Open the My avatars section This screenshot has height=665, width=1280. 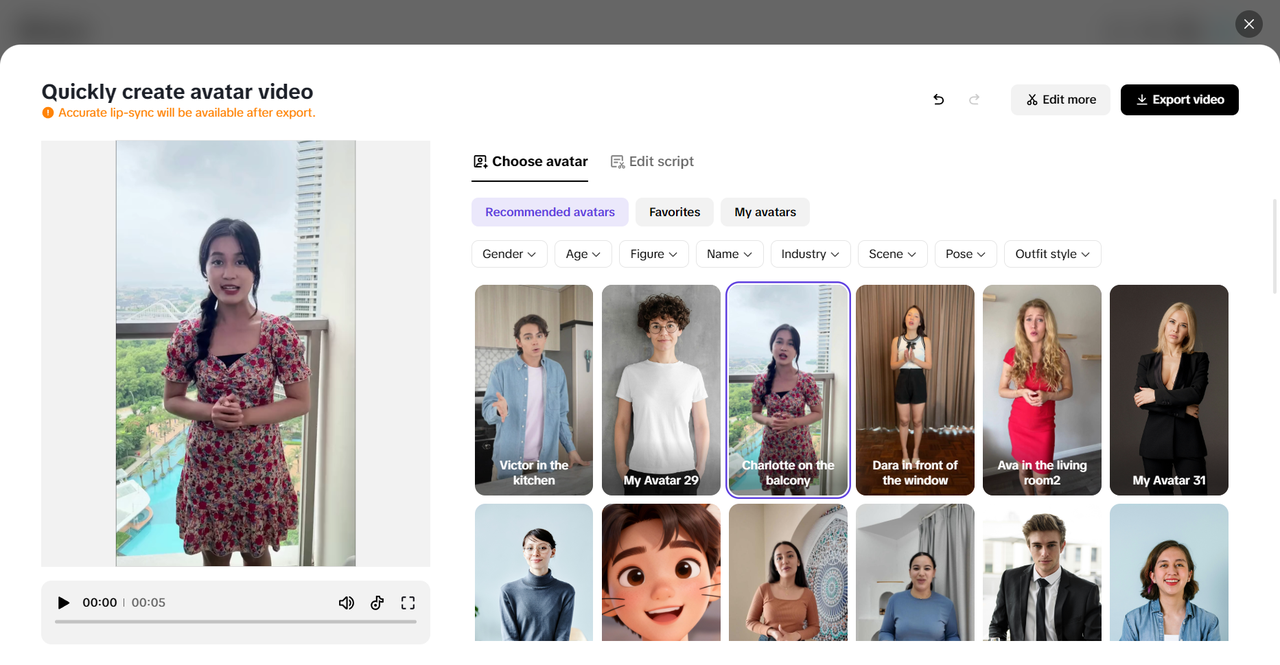tap(765, 211)
